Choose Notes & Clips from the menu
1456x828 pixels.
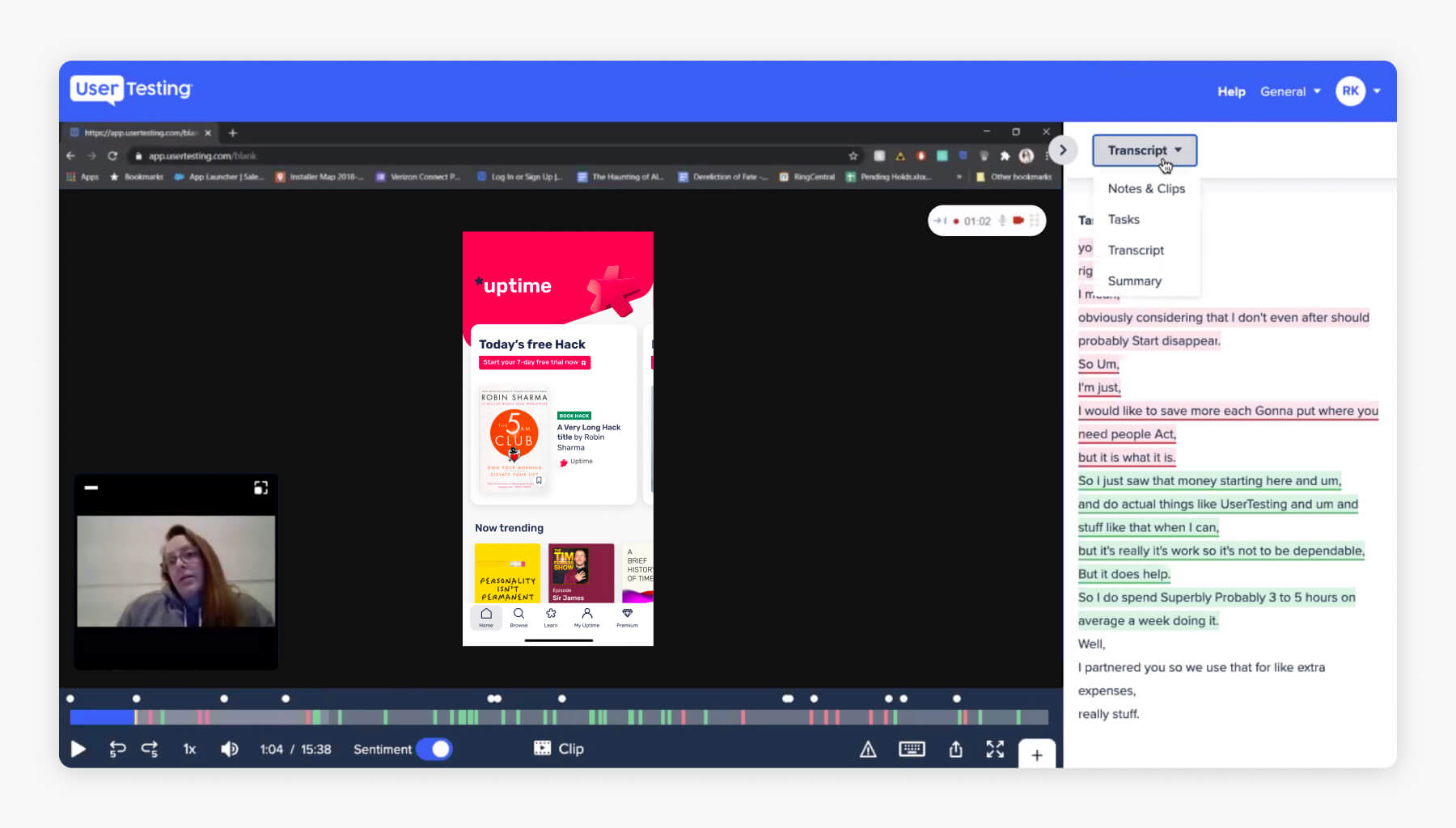click(1146, 188)
